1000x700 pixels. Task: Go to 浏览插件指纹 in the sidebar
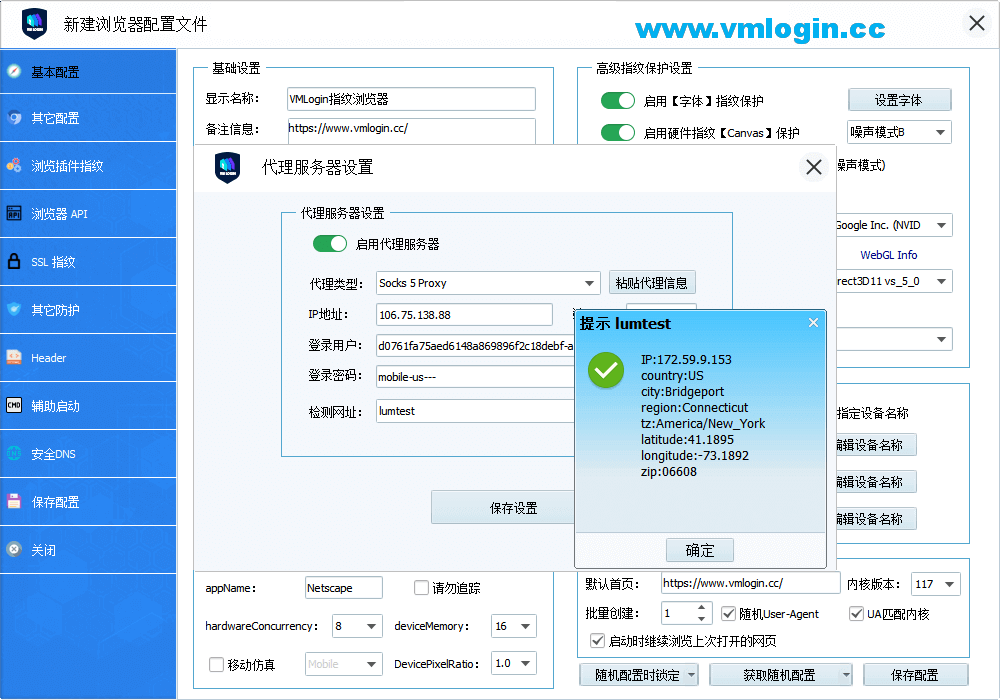(88, 166)
